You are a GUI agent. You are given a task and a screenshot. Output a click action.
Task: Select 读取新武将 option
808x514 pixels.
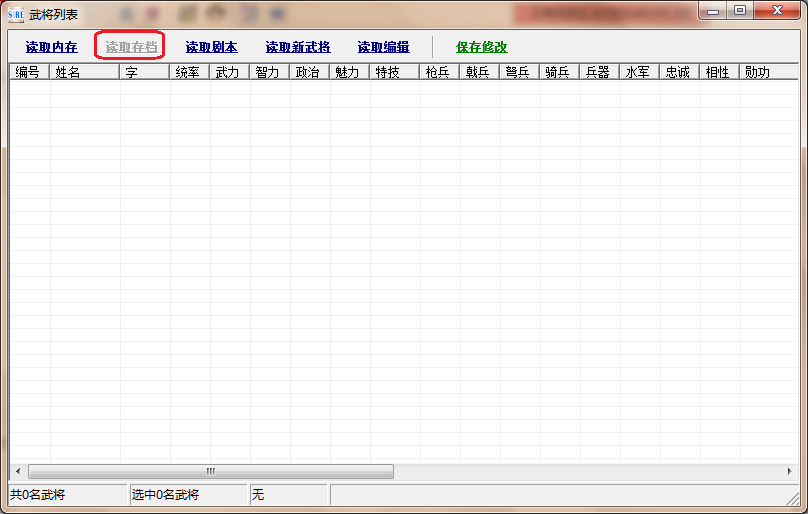pyautogui.click(x=298, y=47)
